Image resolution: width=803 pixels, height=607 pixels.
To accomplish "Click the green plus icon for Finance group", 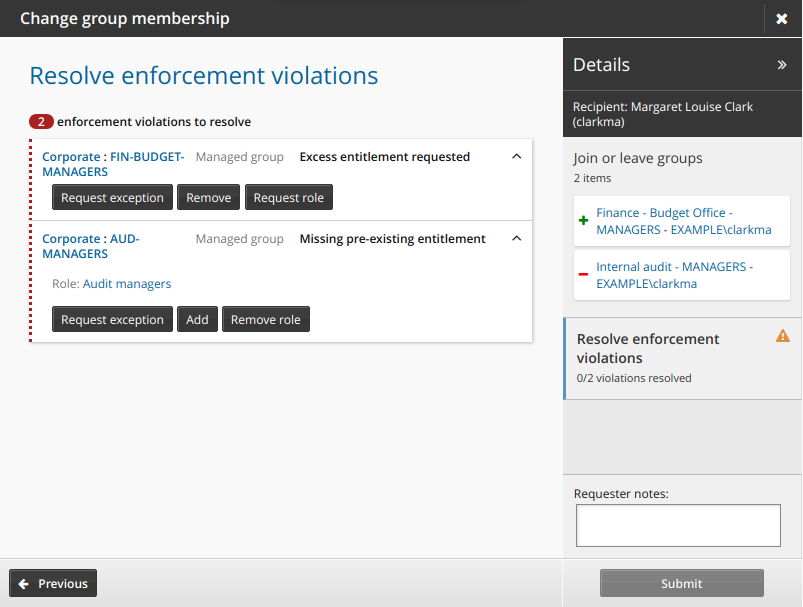I will [584, 220].
